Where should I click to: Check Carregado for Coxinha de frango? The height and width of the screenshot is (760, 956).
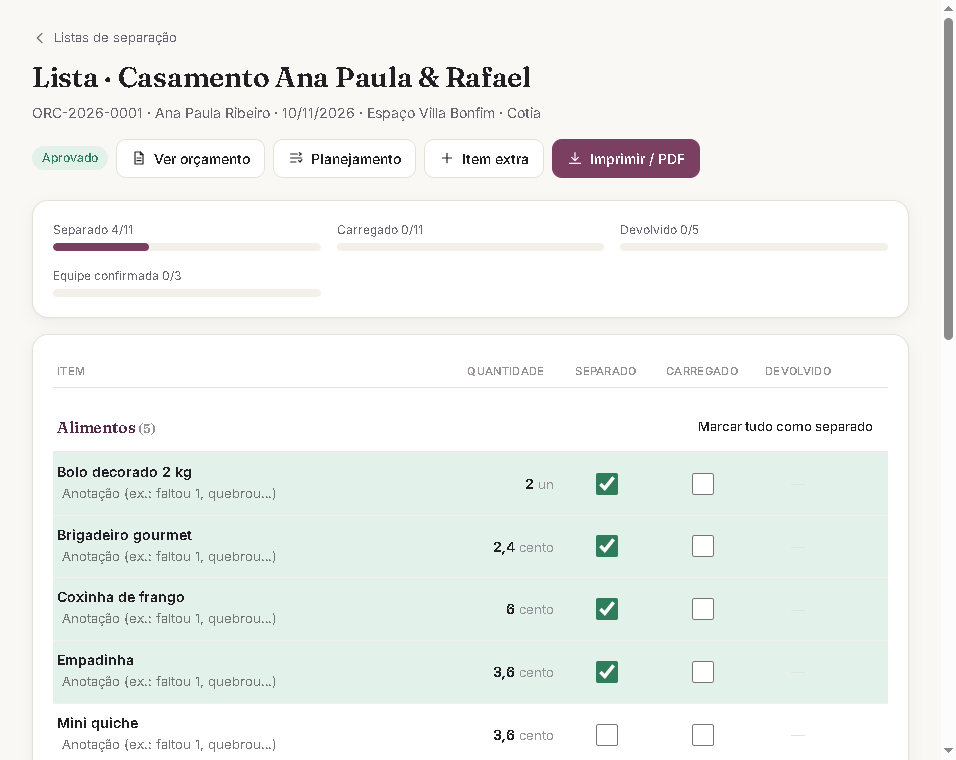[x=703, y=609]
